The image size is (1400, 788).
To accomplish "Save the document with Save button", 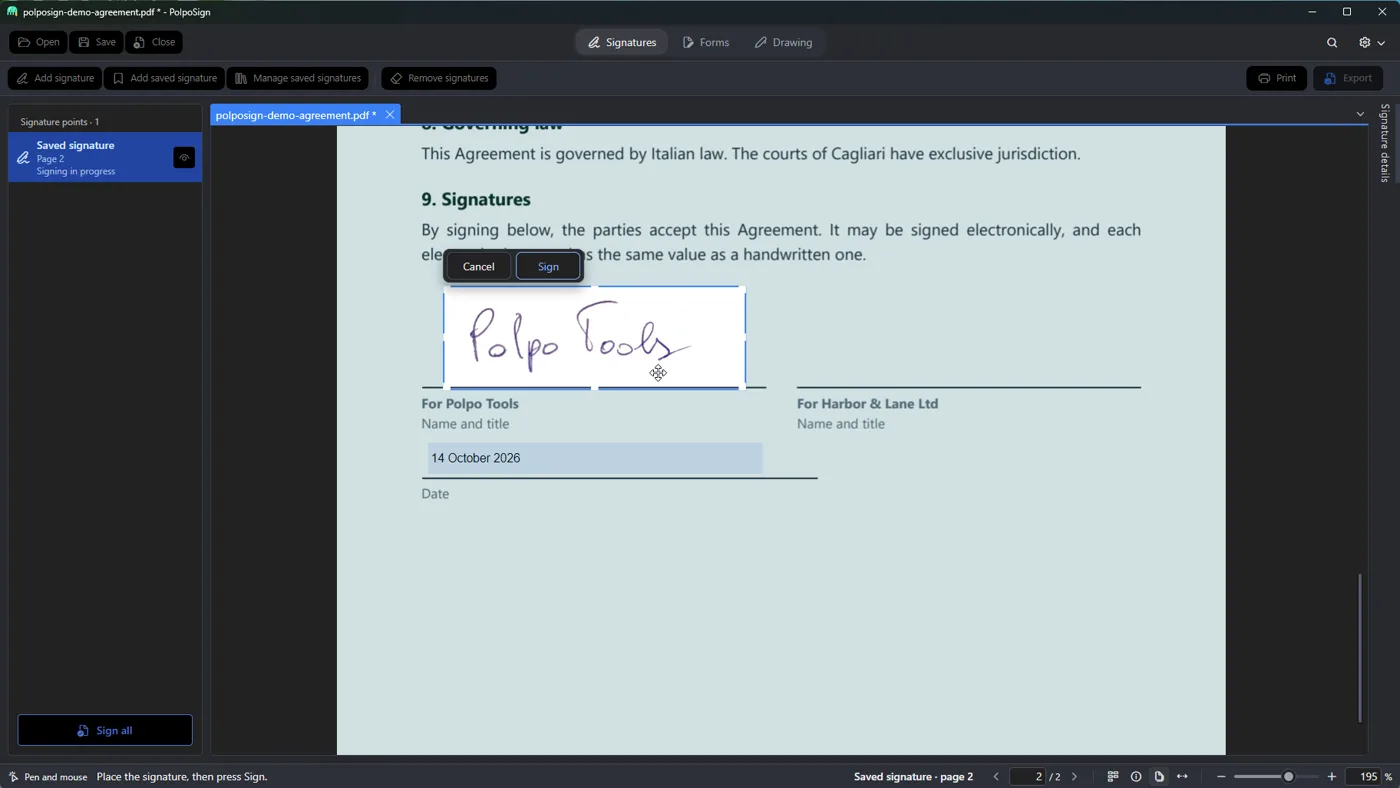I will coord(97,42).
